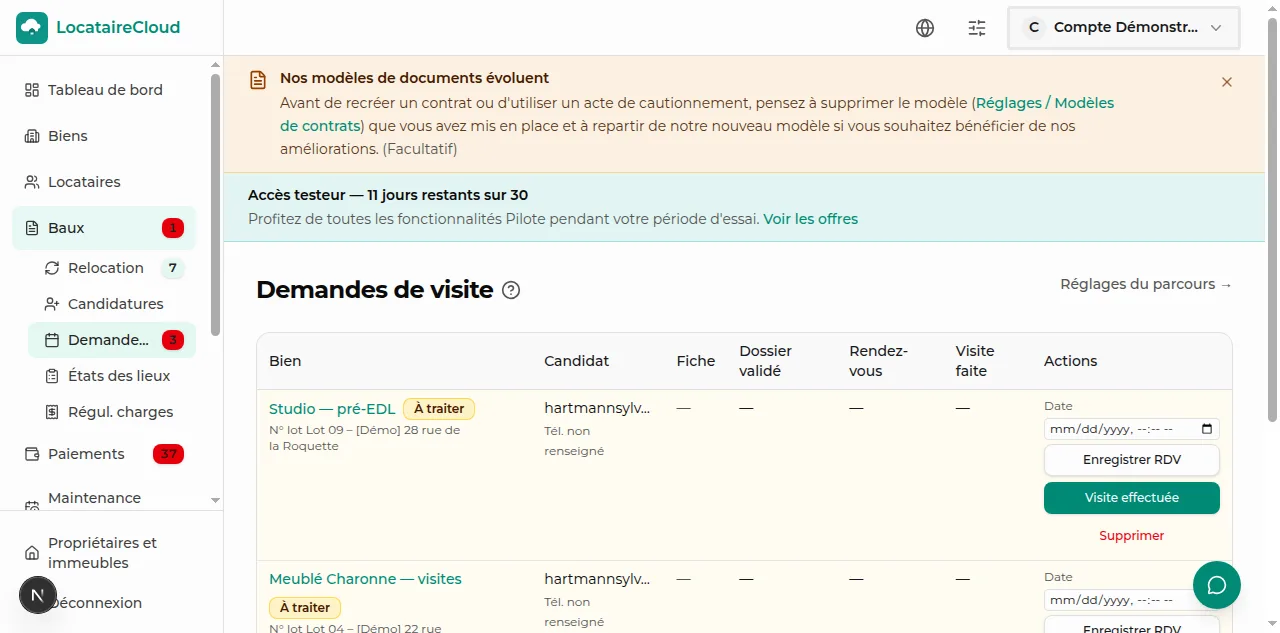
Task: Open Candidatures in the sidebar
Action: pyautogui.click(x=112, y=304)
